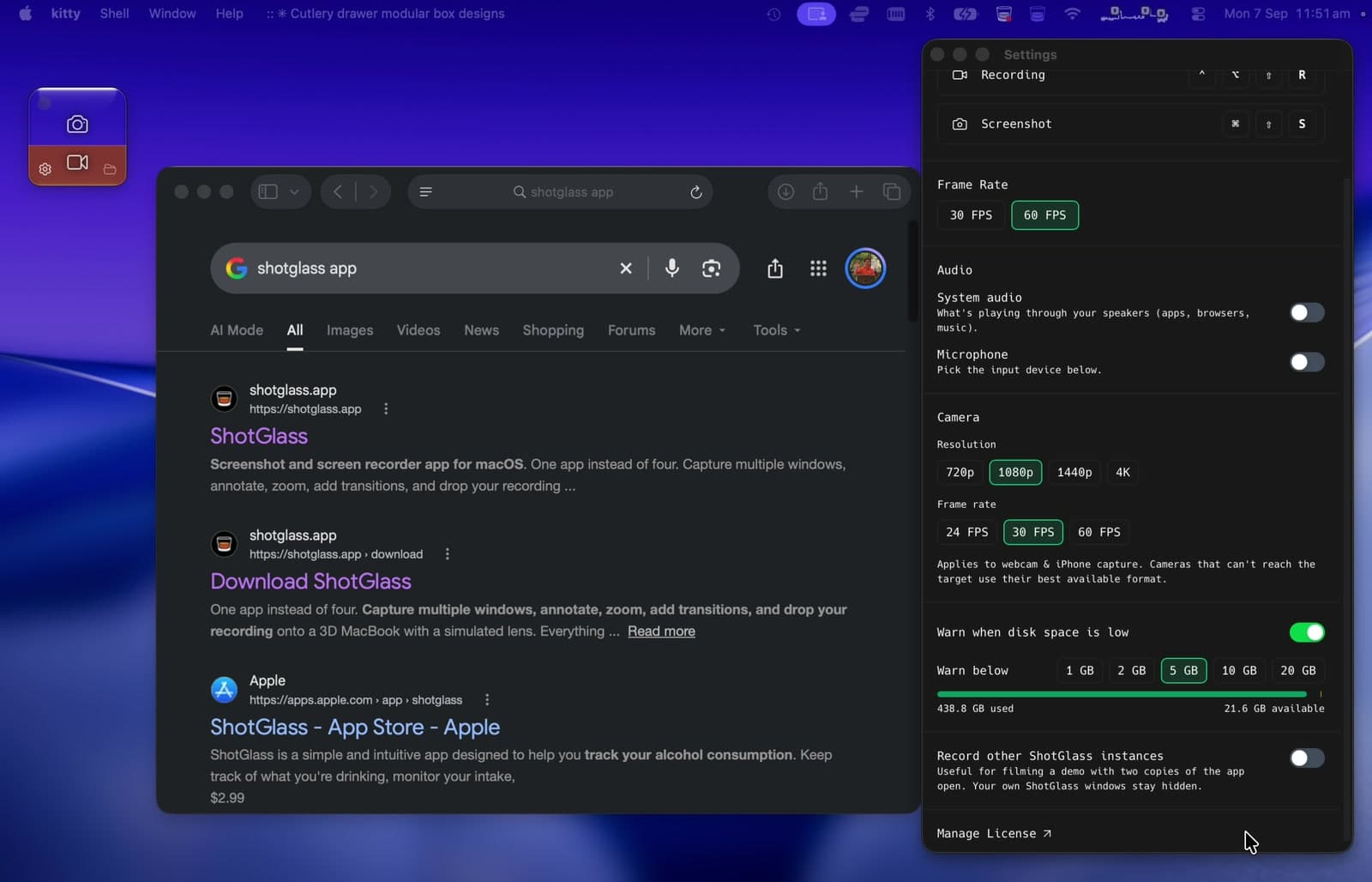Image resolution: width=1372 pixels, height=882 pixels.
Task: Open the Window menu in the menu bar
Action: point(172,14)
